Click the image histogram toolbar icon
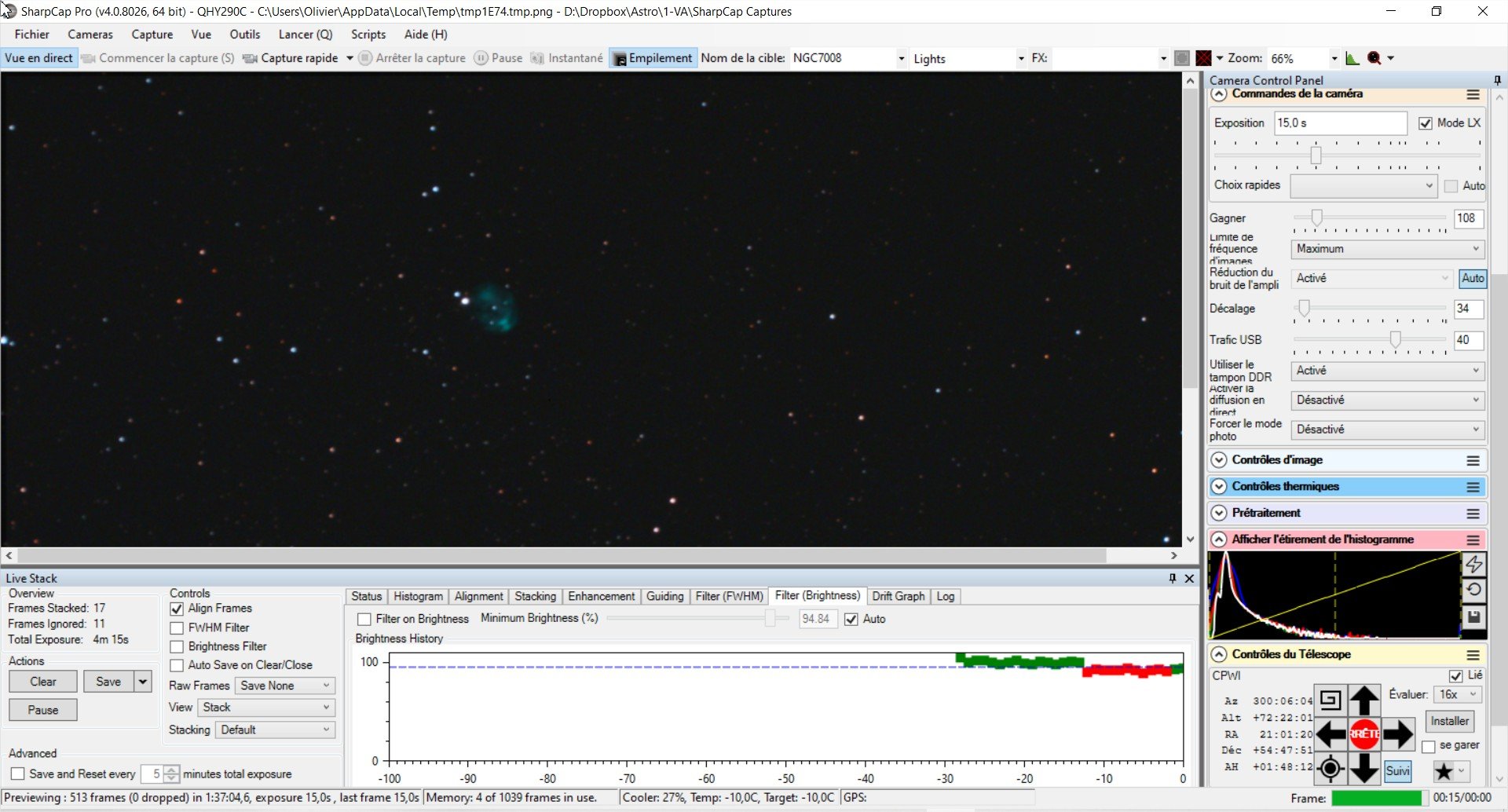The height and width of the screenshot is (812, 1508). (x=1352, y=58)
